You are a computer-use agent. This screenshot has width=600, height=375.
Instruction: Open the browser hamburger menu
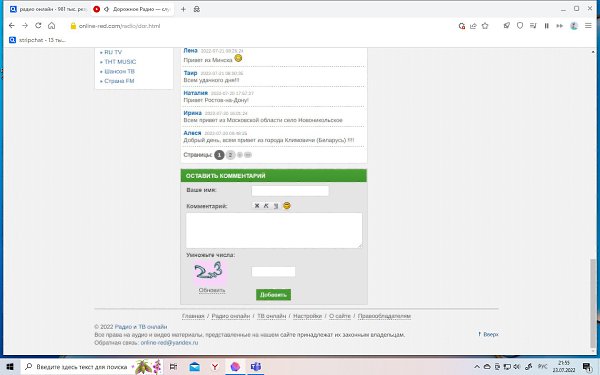588,26
